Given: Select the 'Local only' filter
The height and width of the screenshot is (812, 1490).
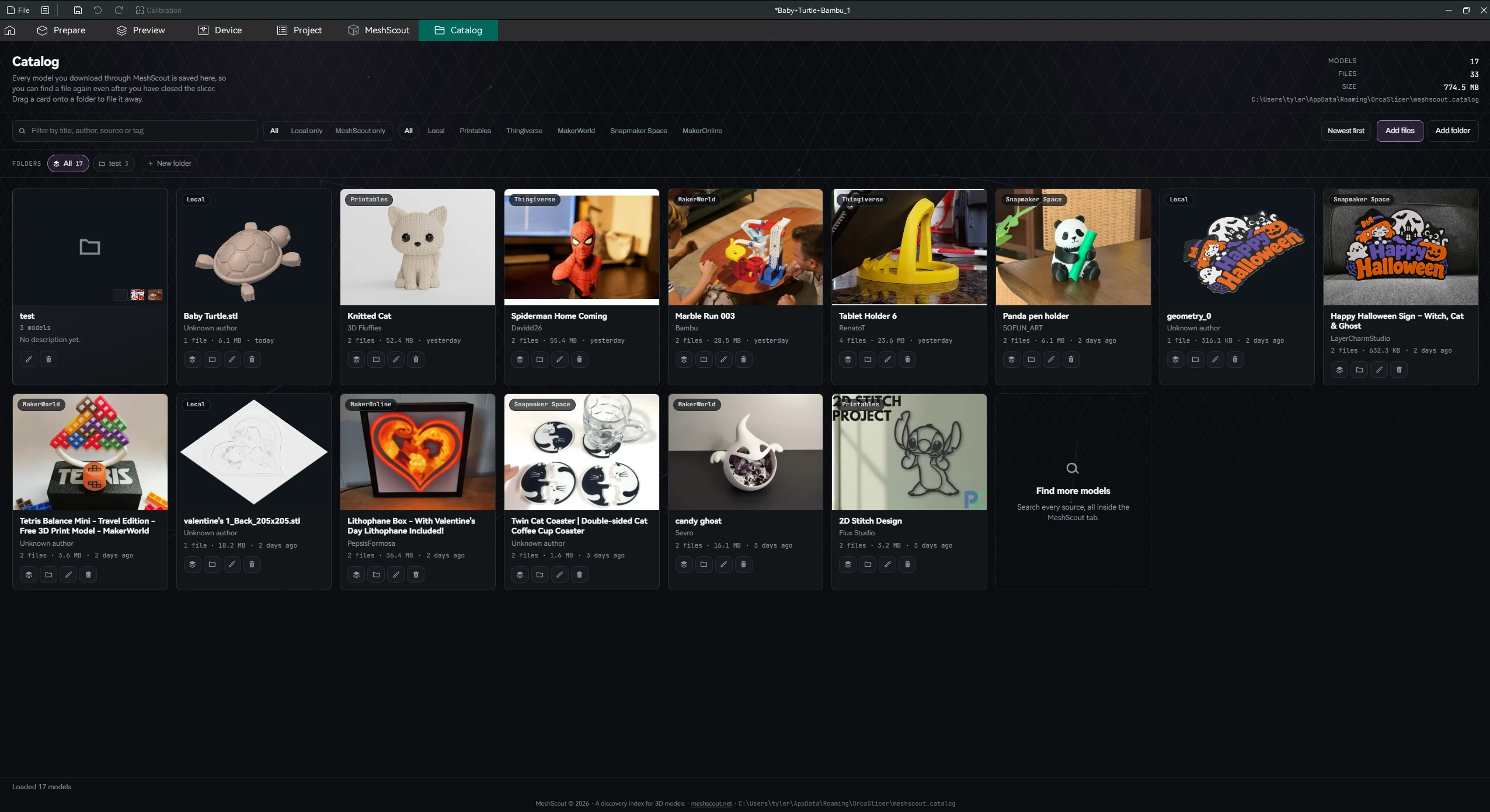Looking at the screenshot, I should click(307, 131).
